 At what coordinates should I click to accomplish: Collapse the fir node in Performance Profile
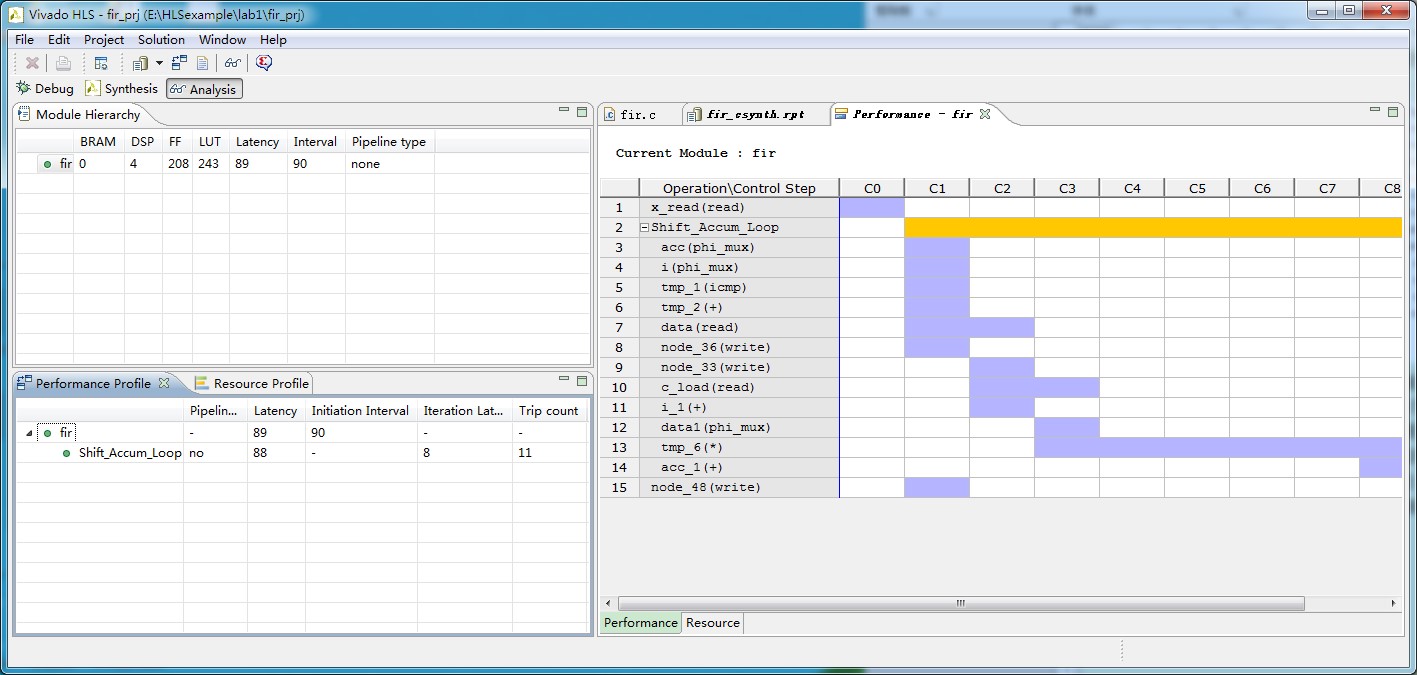click(x=29, y=433)
